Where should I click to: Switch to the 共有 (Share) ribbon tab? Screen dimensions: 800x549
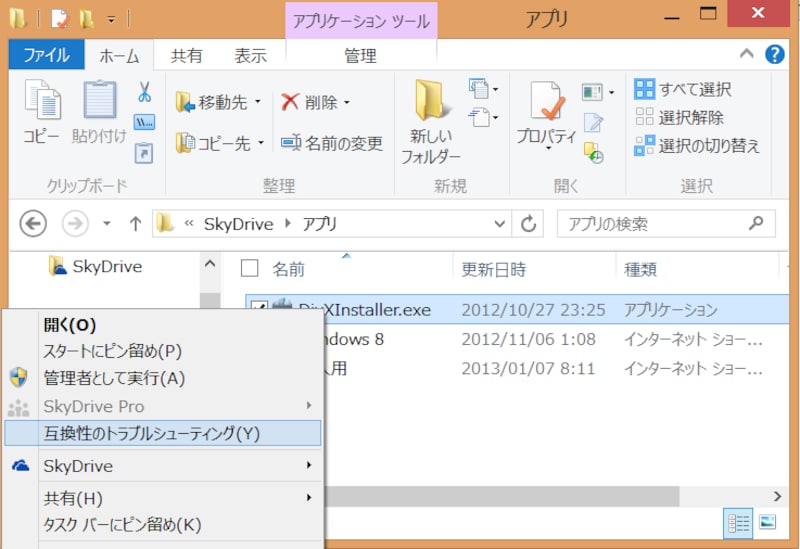[186, 55]
